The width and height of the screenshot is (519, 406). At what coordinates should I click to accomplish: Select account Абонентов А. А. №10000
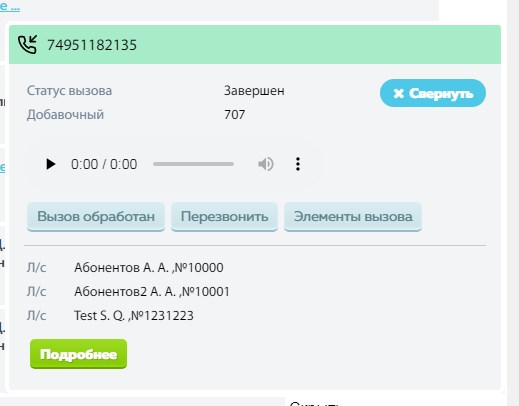tap(149, 268)
